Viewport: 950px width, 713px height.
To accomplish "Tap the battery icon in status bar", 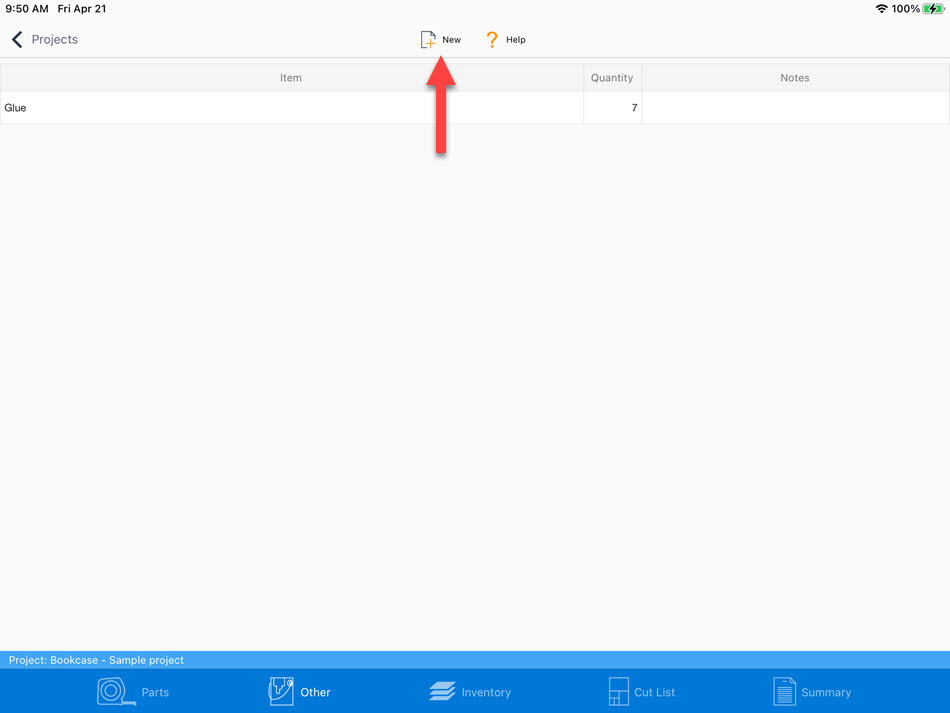I will tap(933, 9).
